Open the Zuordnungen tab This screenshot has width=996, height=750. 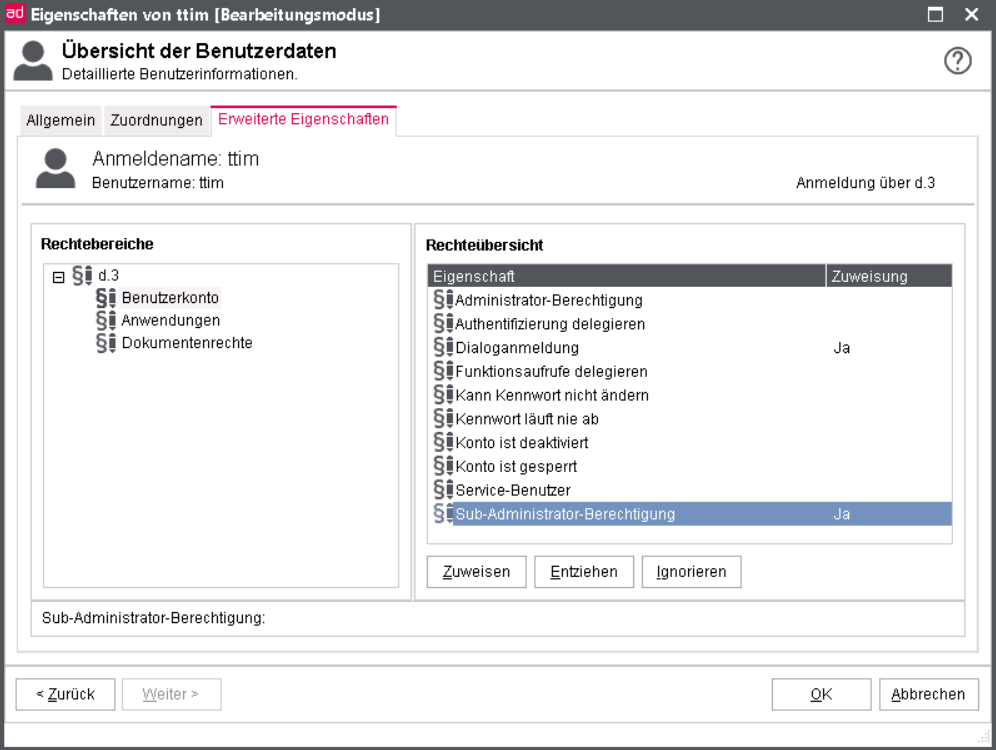pos(156,121)
